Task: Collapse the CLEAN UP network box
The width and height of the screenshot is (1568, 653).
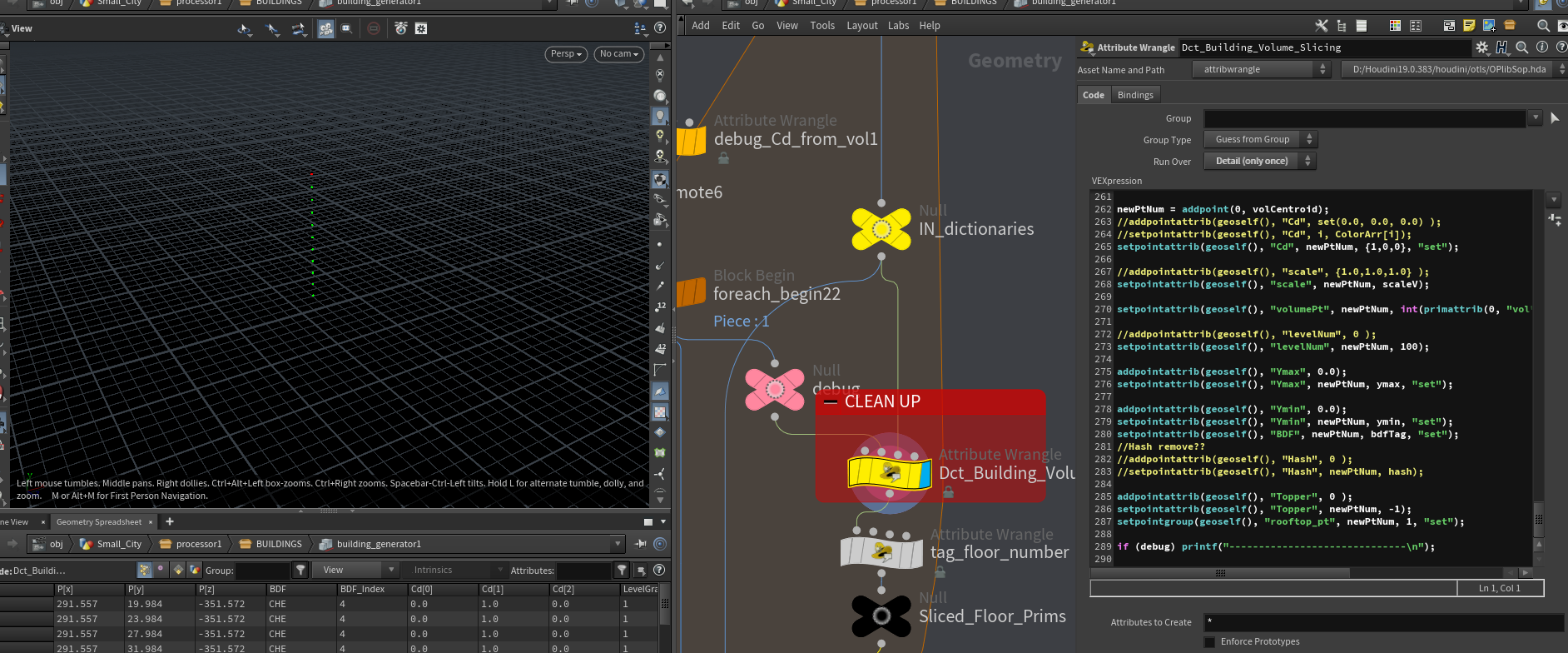Action: [x=830, y=401]
